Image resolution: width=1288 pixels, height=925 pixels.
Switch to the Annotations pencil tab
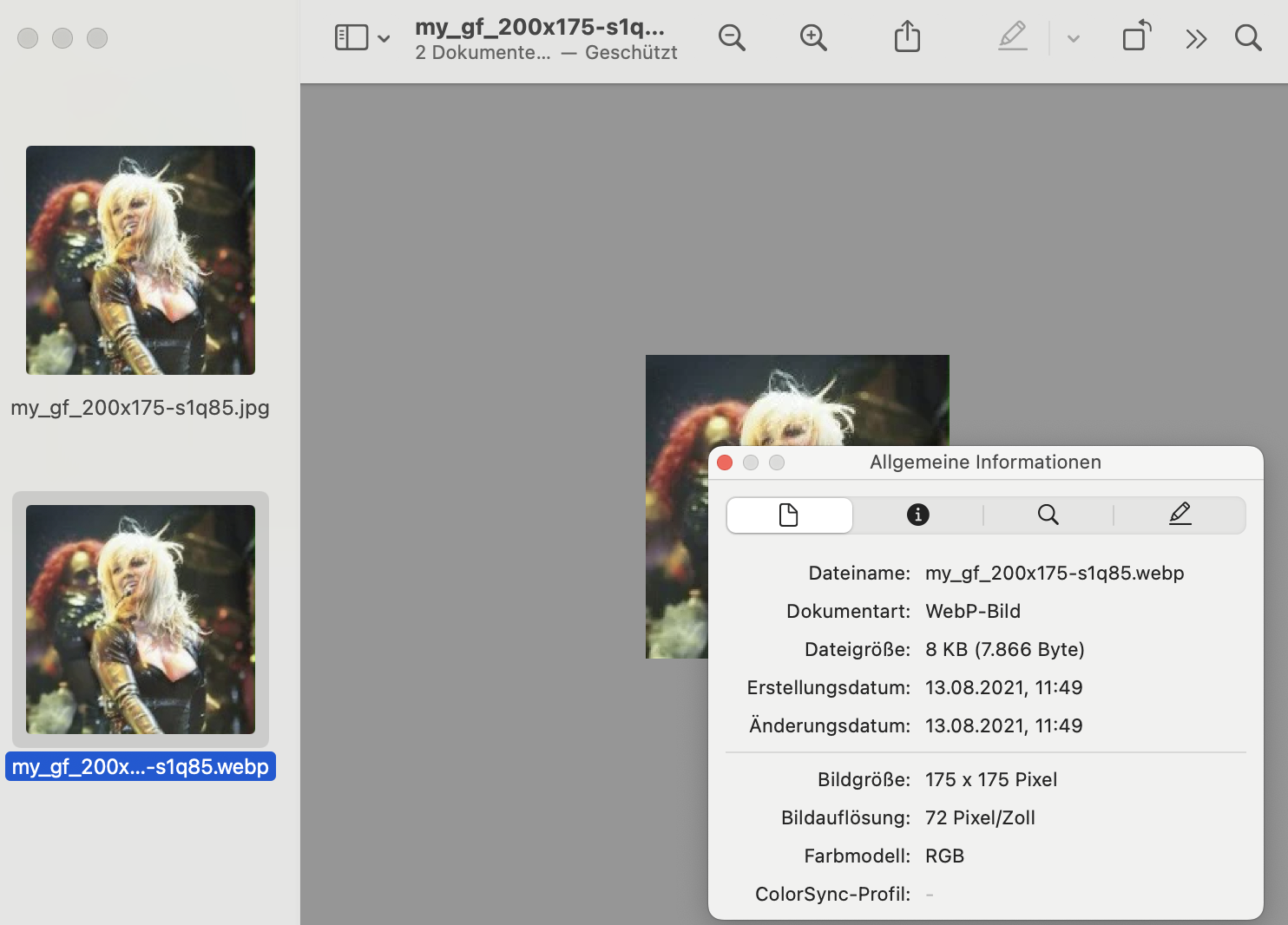click(1180, 515)
